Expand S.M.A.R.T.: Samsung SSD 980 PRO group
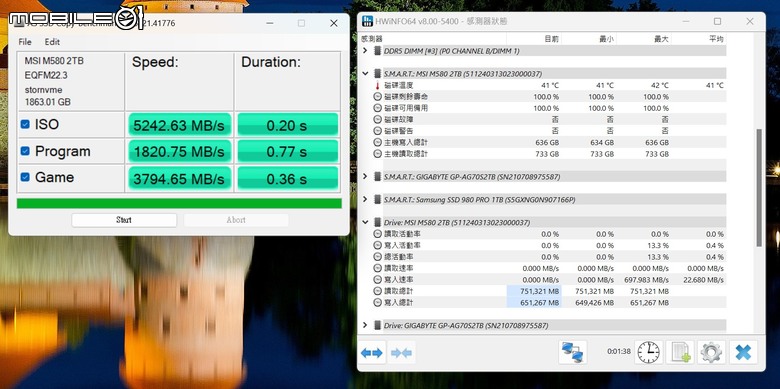The width and height of the screenshot is (780, 389). tap(365, 199)
